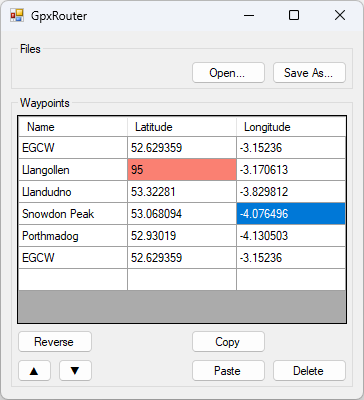Click the GpxRouter app icon in title bar
364x400 pixels.
click(17, 15)
